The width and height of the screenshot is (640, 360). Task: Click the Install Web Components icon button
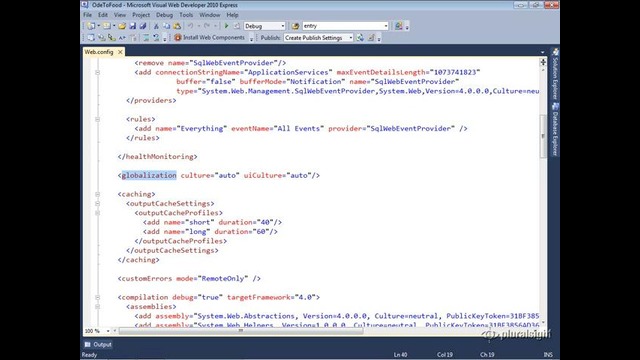pos(210,38)
